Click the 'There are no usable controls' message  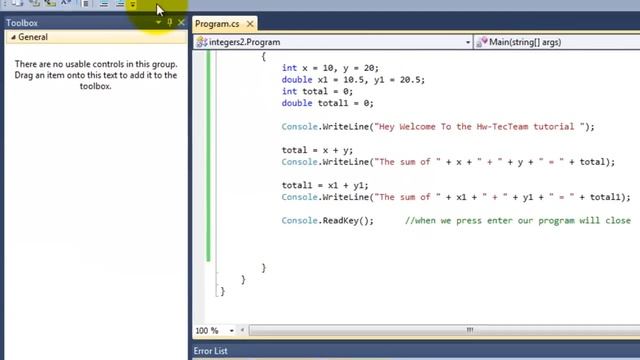(96, 75)
